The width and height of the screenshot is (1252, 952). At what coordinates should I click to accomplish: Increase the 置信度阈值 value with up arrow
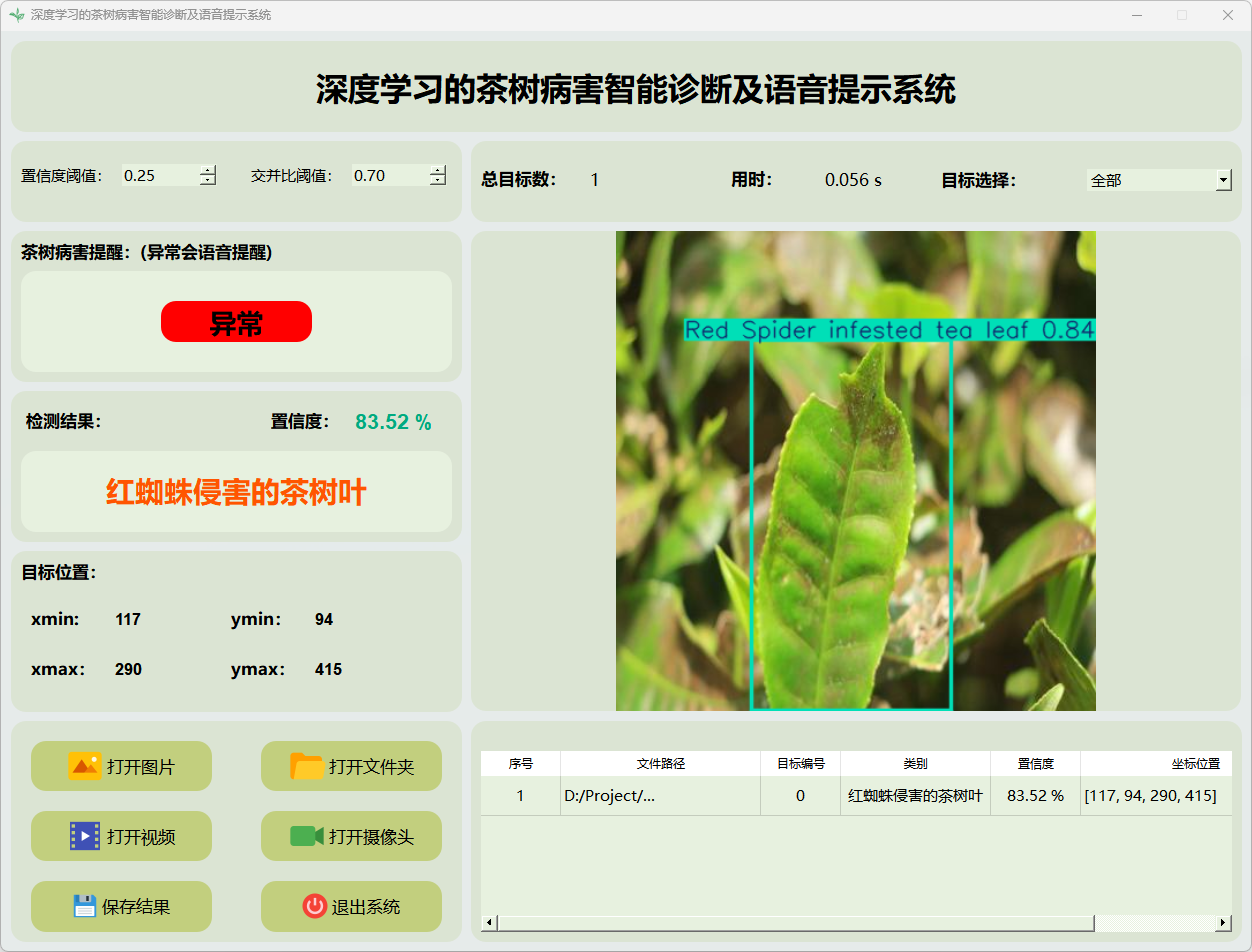pyautogui.click(x=207, y=170)
